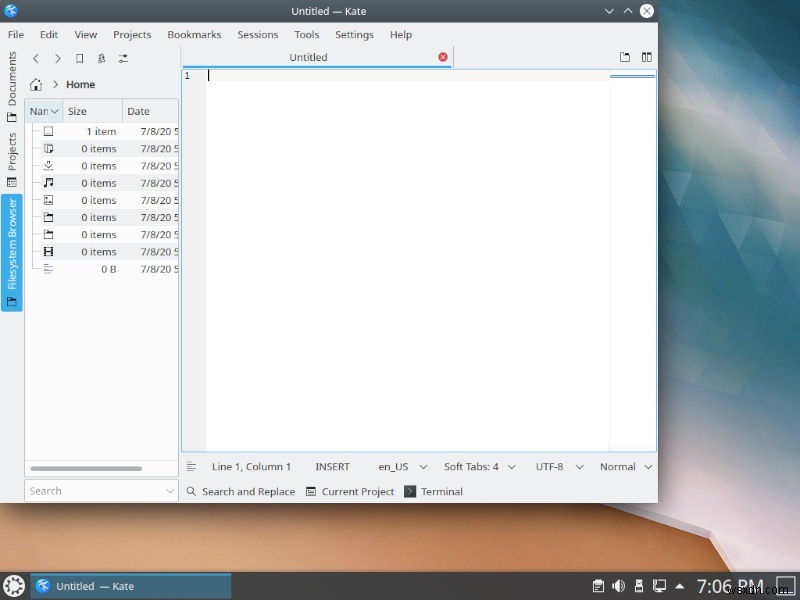Toggle INSERT mode in the status bar

[332, 466]
